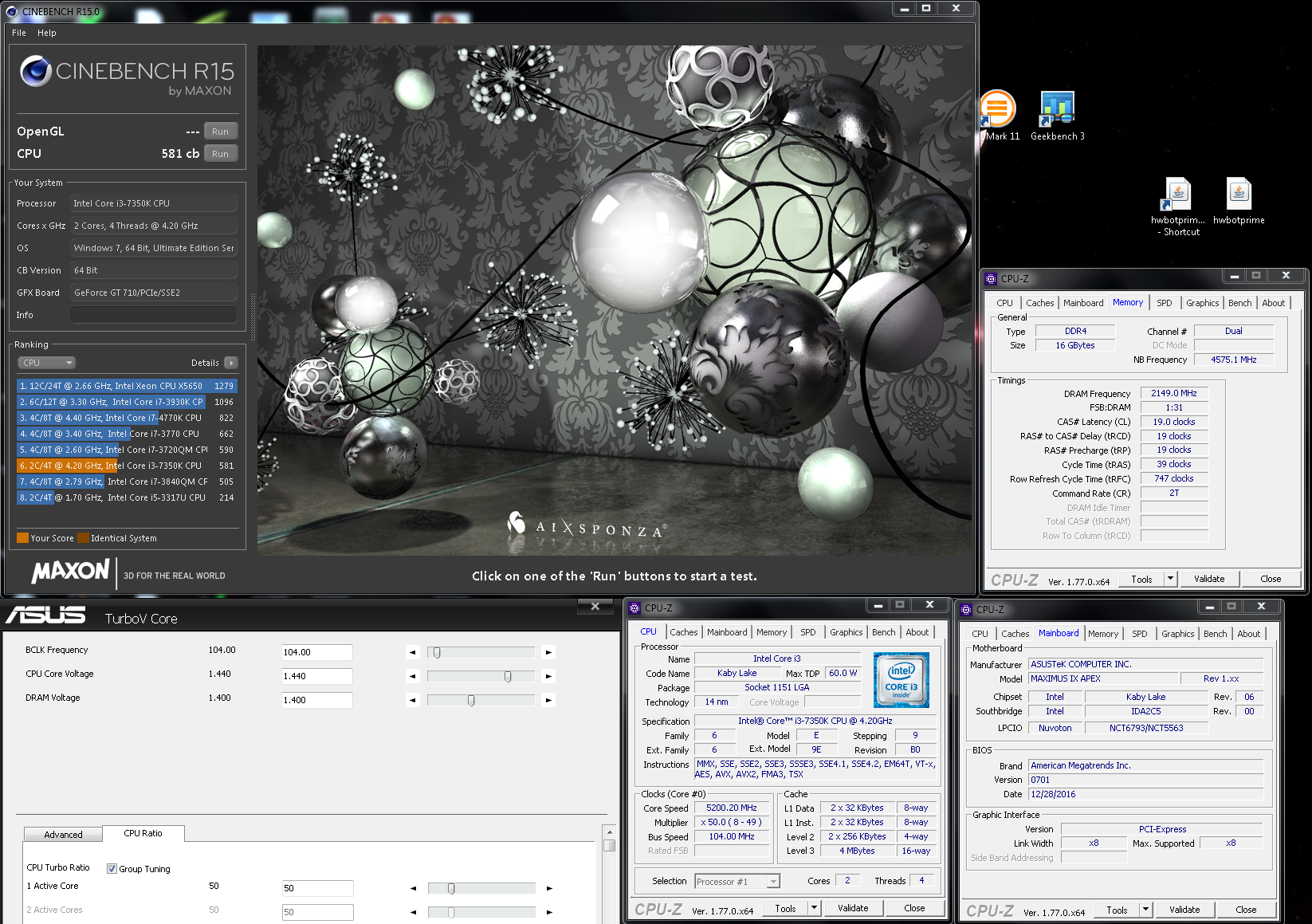Viewport: 1312px width, 924px height.
Task: Run the OpenGL benchmark
Action: pyautogui.click(x=221, y=132)
